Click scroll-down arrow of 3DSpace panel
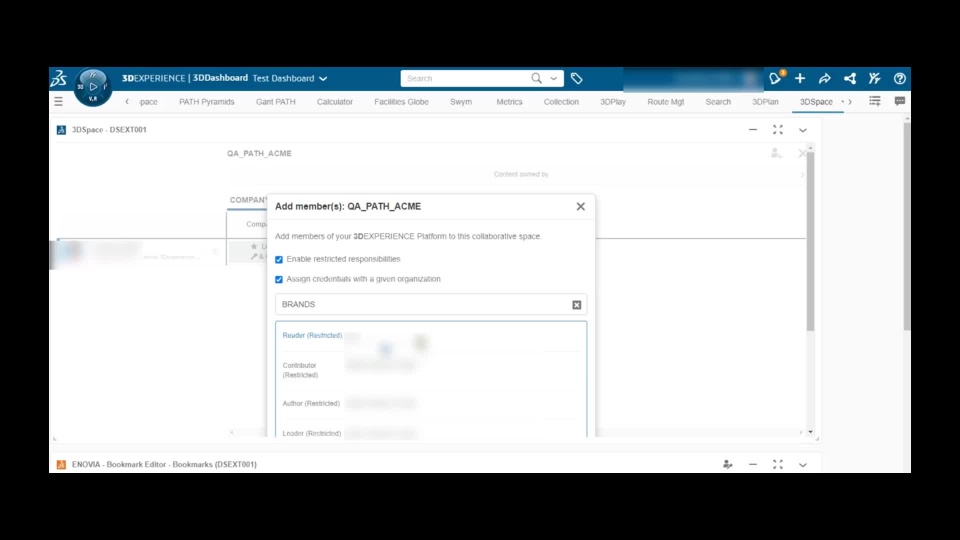960x540 pixels. [x=811, y=432]
